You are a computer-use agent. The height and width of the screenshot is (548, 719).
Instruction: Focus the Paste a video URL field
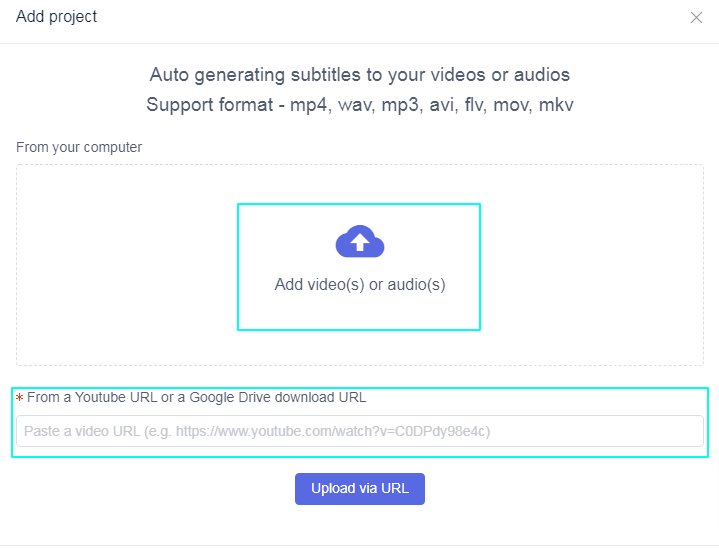tap(360, 431)
